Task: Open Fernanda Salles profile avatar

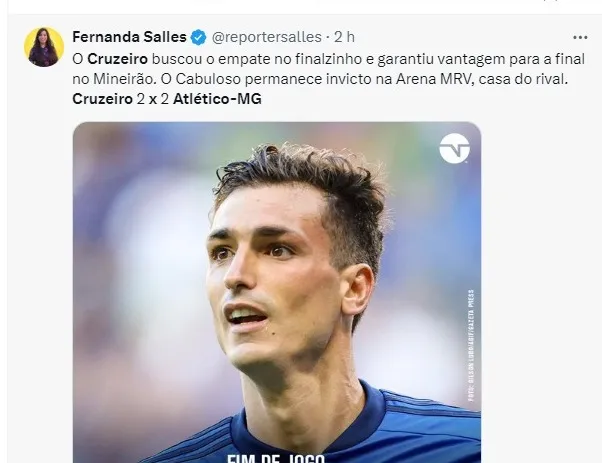Action: (43, 47)
